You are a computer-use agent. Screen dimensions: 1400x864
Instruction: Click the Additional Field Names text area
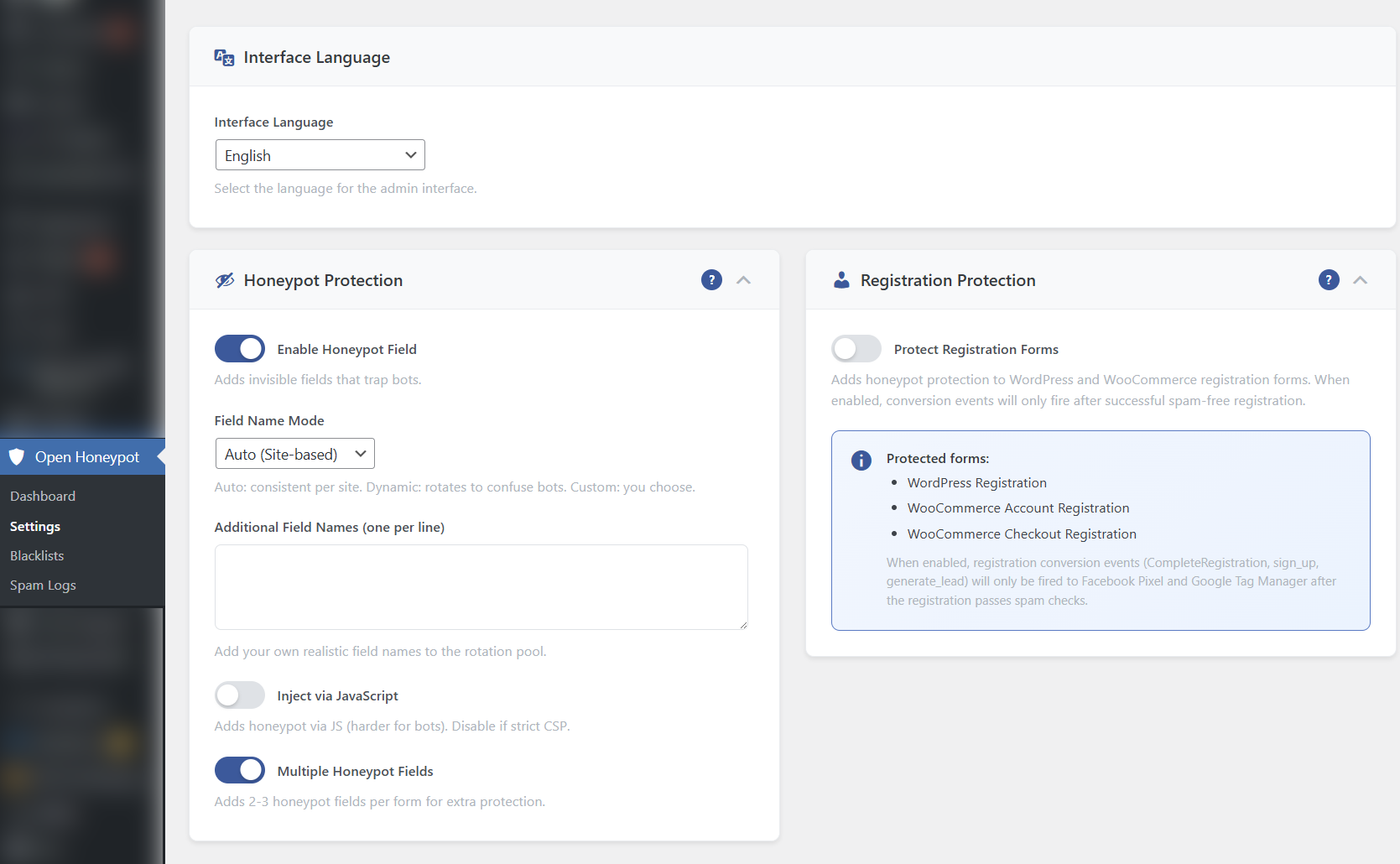pyautogui.click(x=481, y=586)
